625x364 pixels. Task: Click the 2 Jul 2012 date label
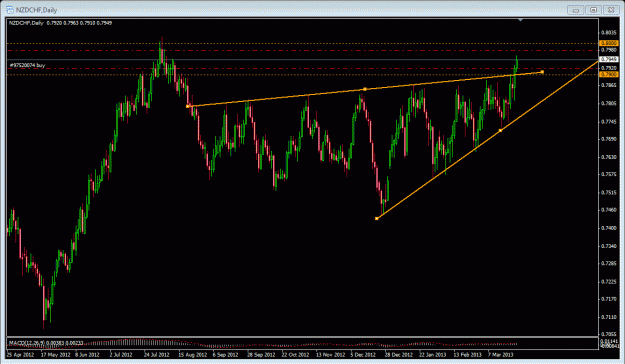(121, 354)
